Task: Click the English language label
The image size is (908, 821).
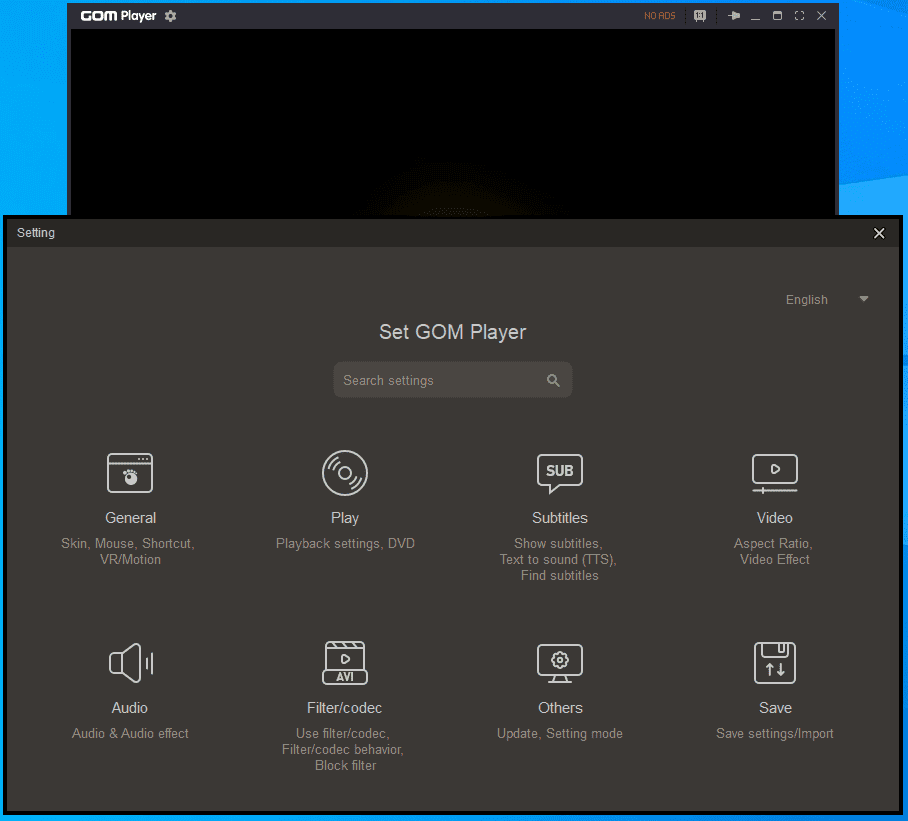Action: 806,300
